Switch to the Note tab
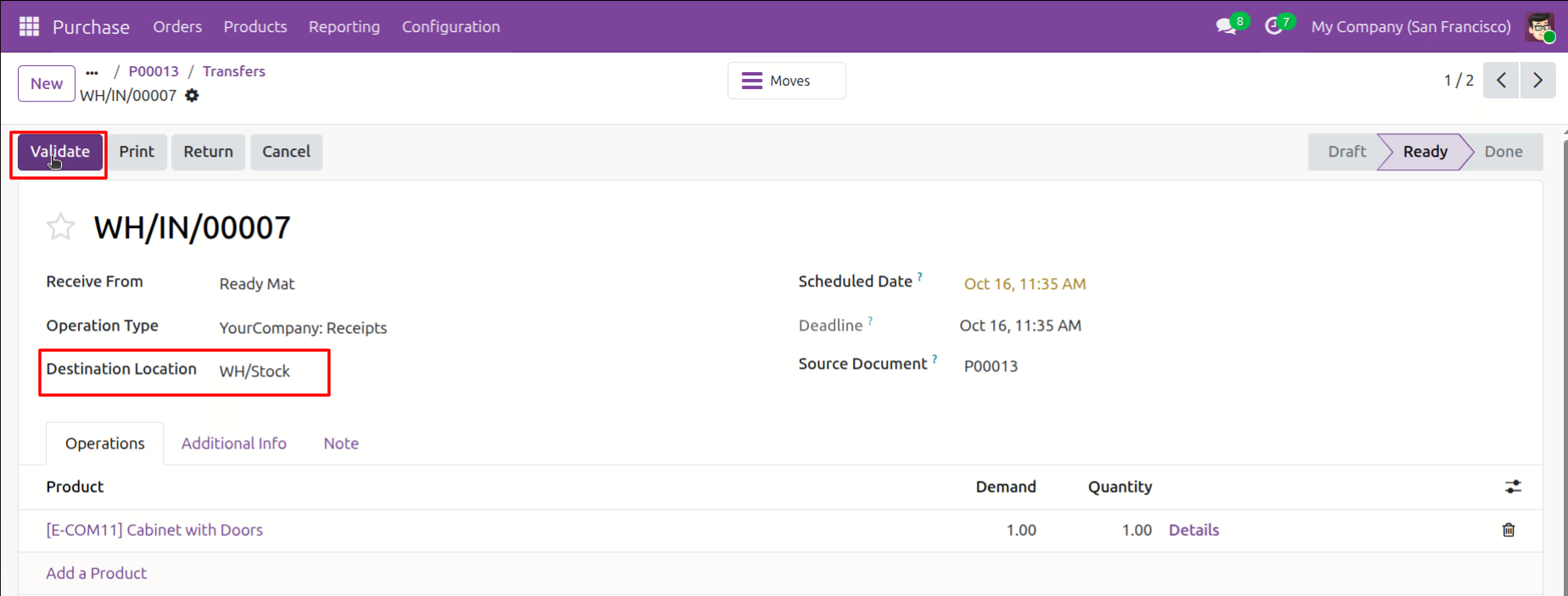This screenshot has height=596, width=1568. coord(341,443)
